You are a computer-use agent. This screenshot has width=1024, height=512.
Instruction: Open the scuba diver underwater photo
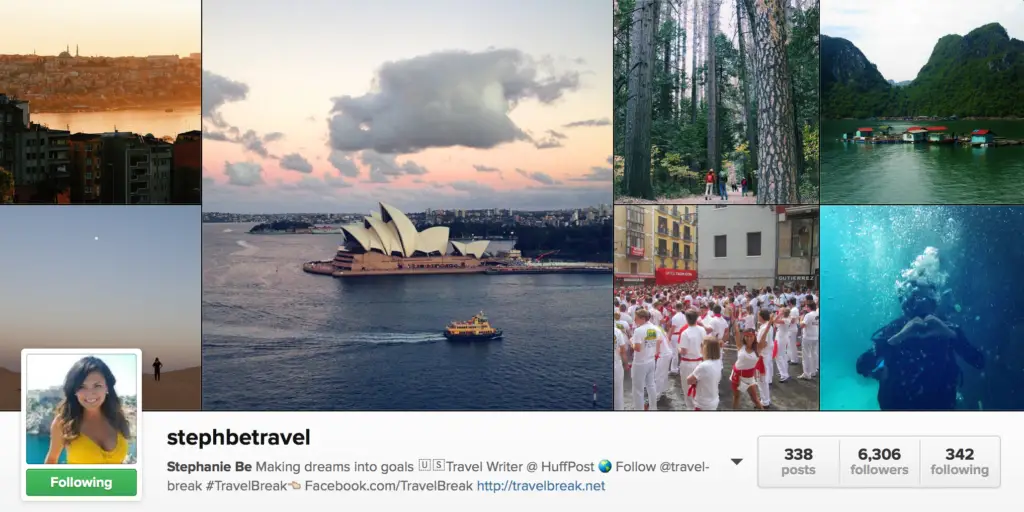[x=922, y=308]
